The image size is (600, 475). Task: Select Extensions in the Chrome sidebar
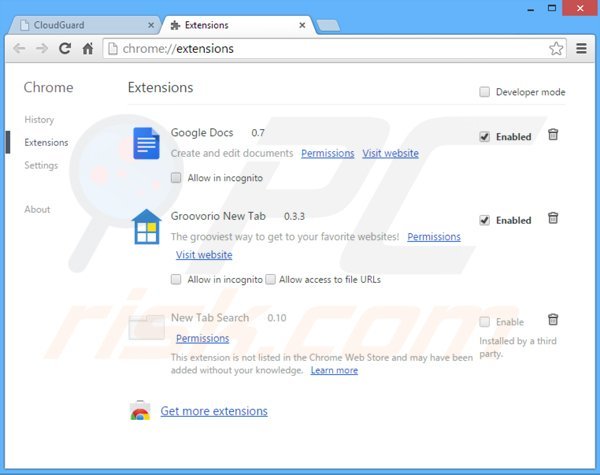tap(46, 142)
